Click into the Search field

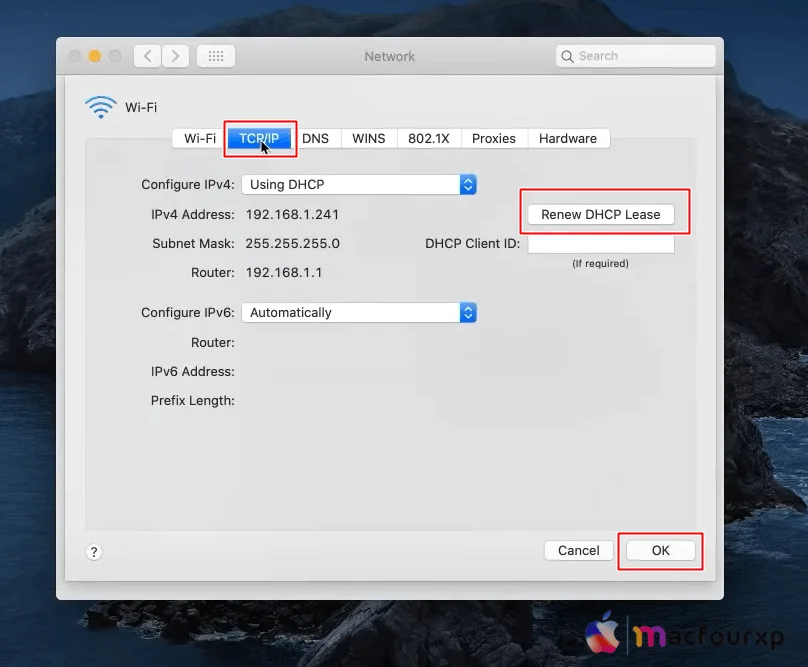636,56
